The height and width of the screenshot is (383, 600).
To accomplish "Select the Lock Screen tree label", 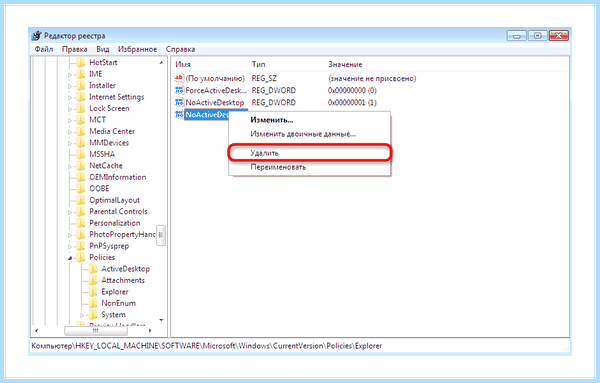I will coord(109,108).
